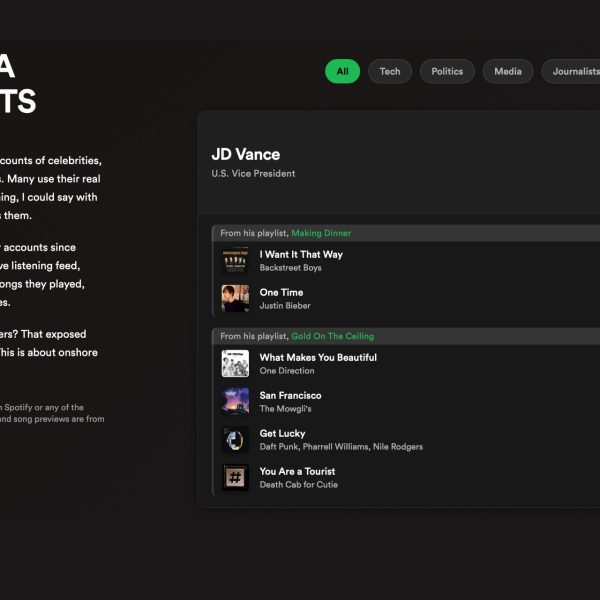Filter by Politics category
The image size is (600, 600).
coord(447,71)
